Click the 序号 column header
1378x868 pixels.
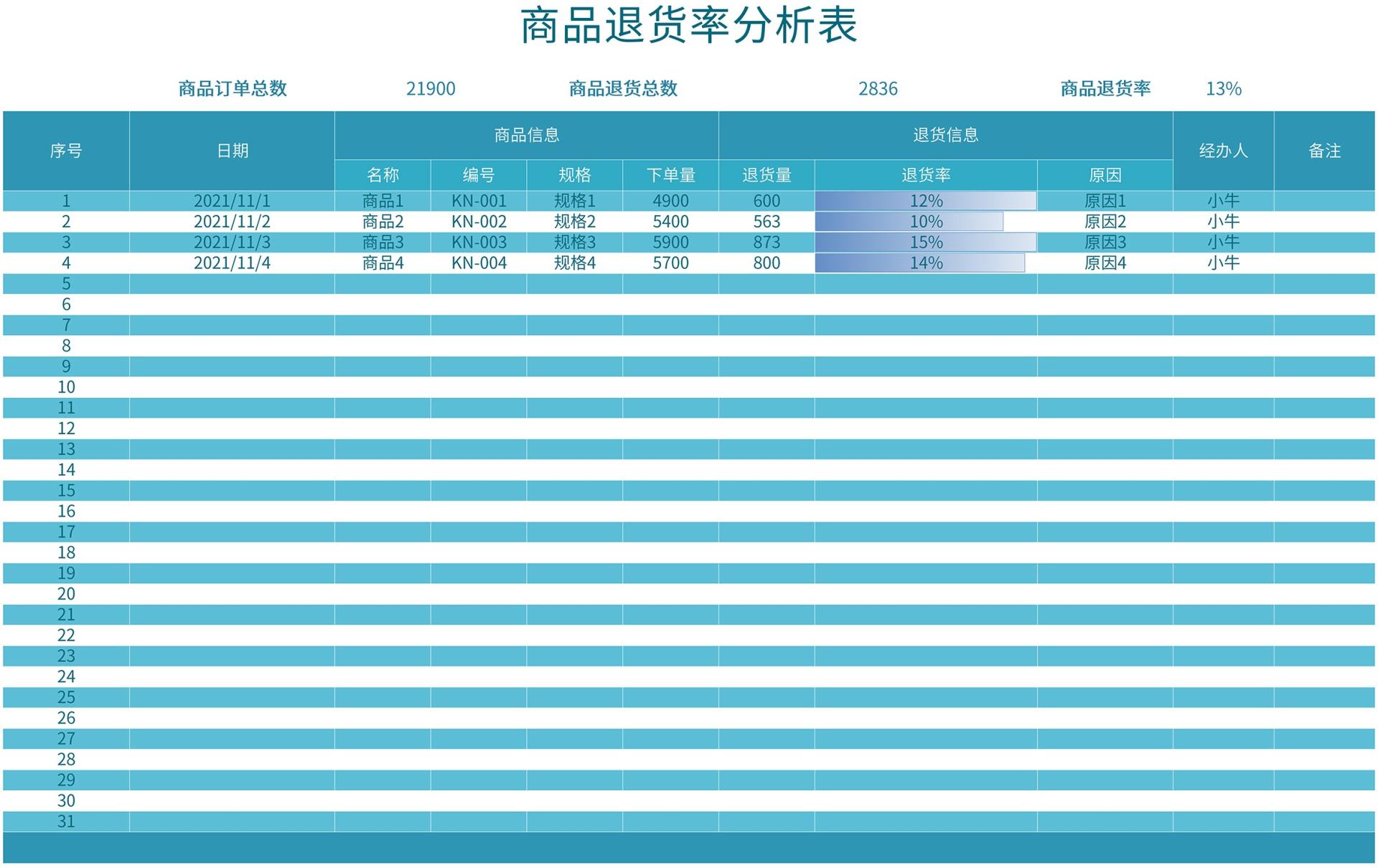[66, 151]
